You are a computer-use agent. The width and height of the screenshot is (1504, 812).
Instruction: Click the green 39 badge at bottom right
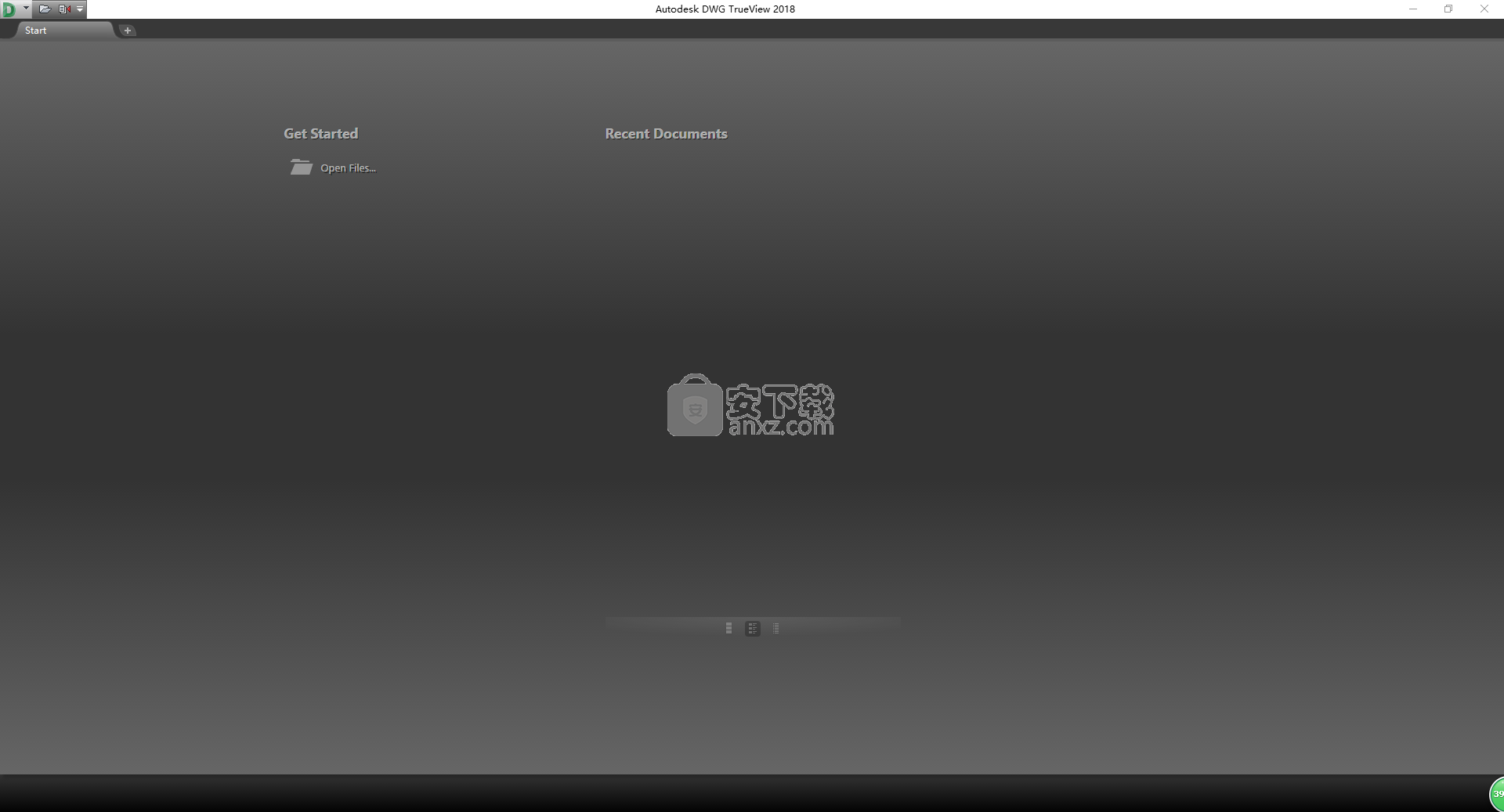(x=1497, y=794)
